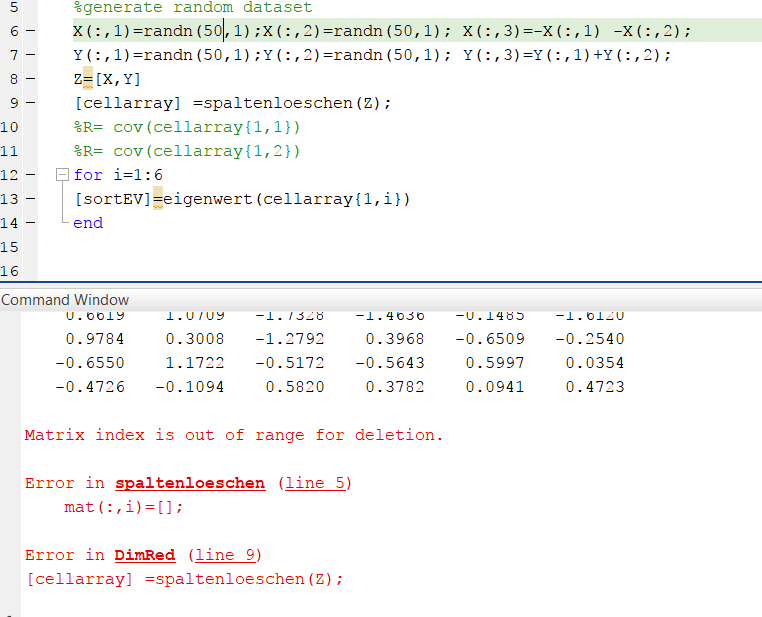Click the highlighted equals sign on line 13

coord(157,200)
